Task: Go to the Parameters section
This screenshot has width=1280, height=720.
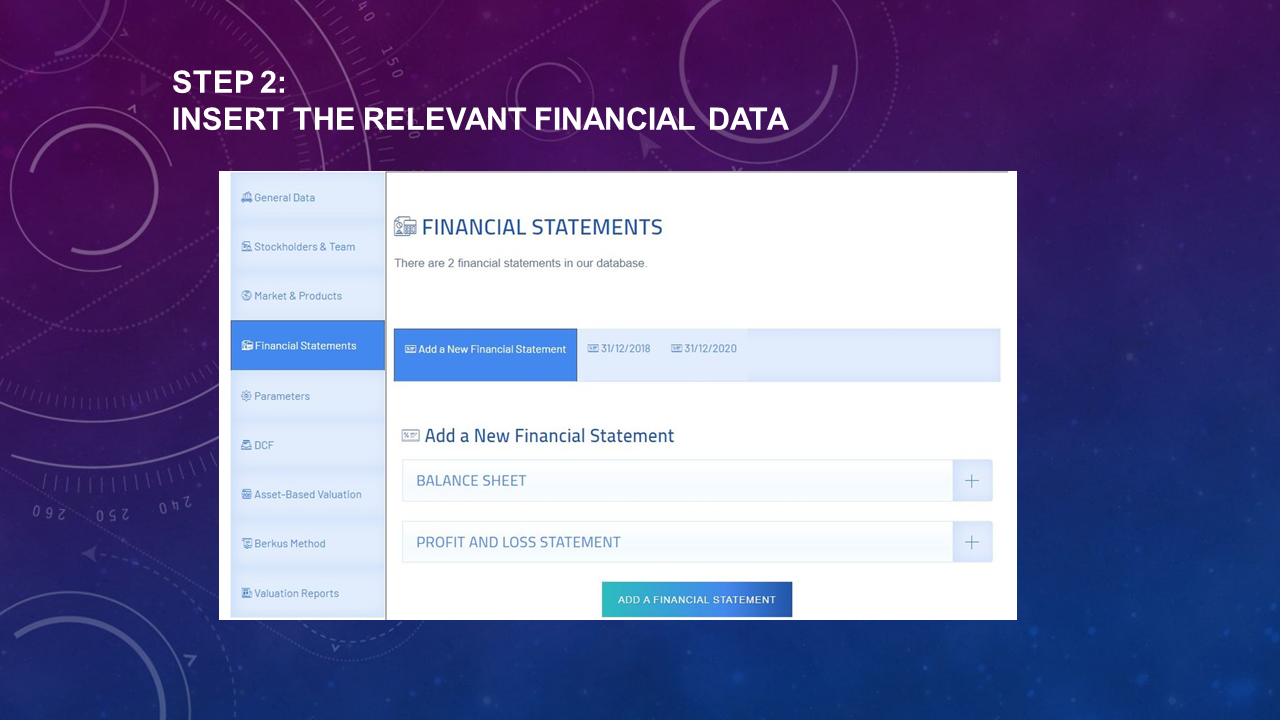Action: coord(282,396)
